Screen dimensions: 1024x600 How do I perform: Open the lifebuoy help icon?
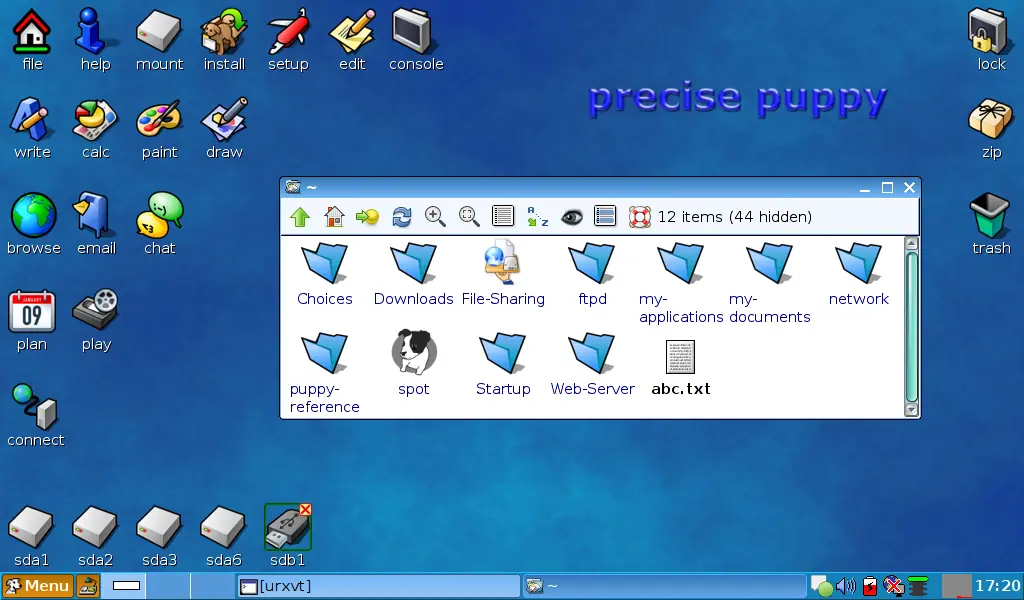click(639, 216)
